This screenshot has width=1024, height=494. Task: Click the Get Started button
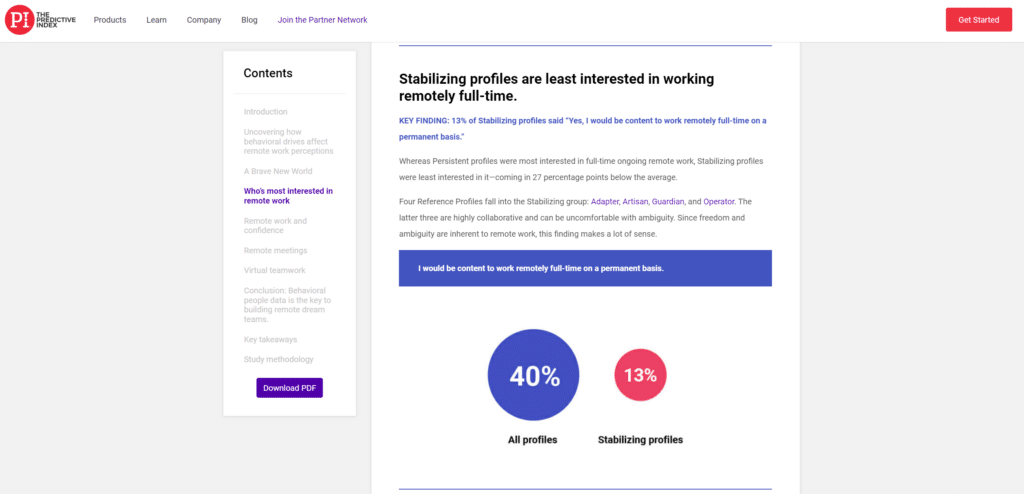coord(978,20)
